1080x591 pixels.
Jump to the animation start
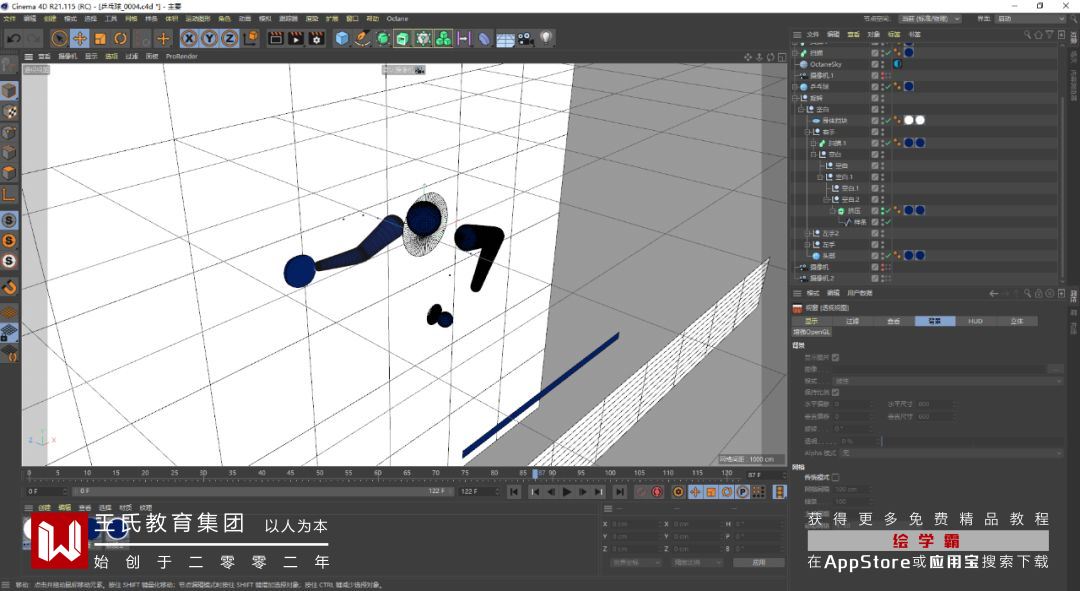pos(514,492)
